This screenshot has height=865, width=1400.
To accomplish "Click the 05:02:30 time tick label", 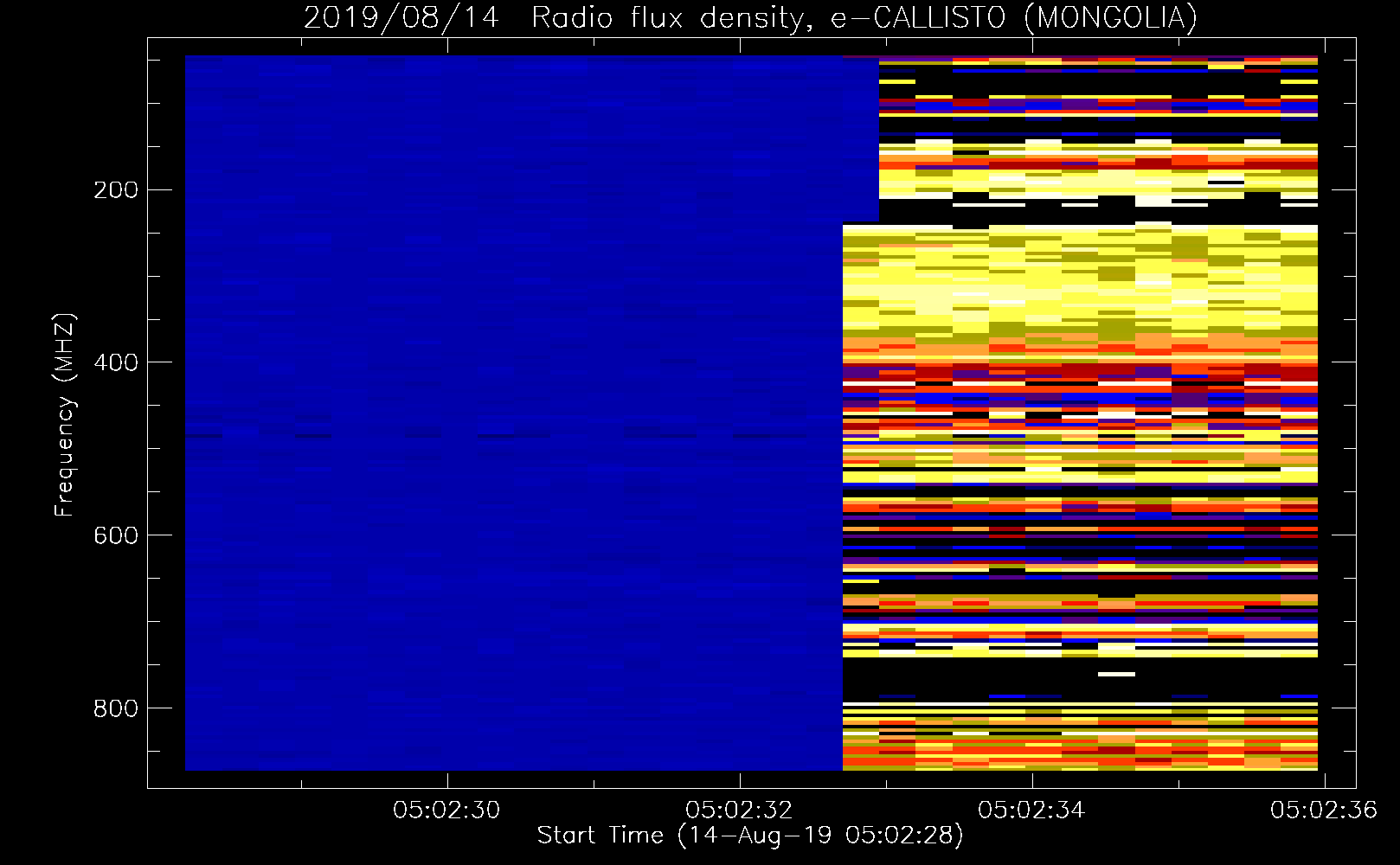I will pos(446,810).
